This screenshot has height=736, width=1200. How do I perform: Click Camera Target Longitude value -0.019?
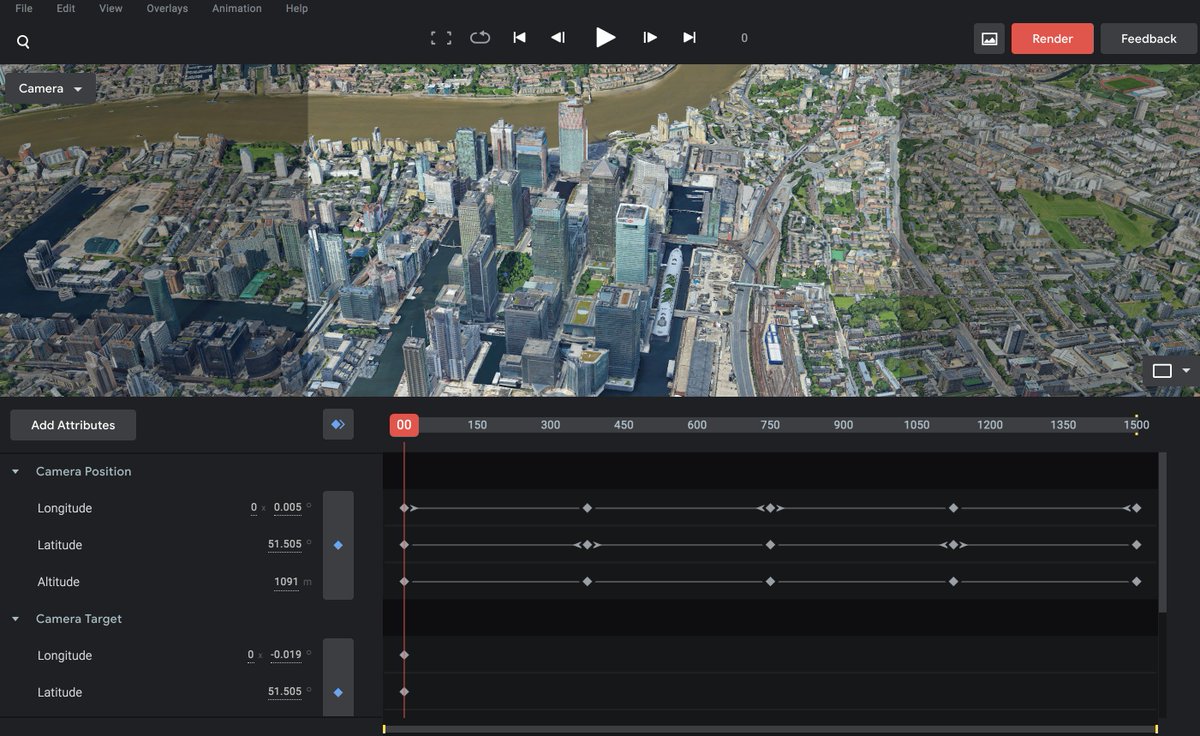286,656
